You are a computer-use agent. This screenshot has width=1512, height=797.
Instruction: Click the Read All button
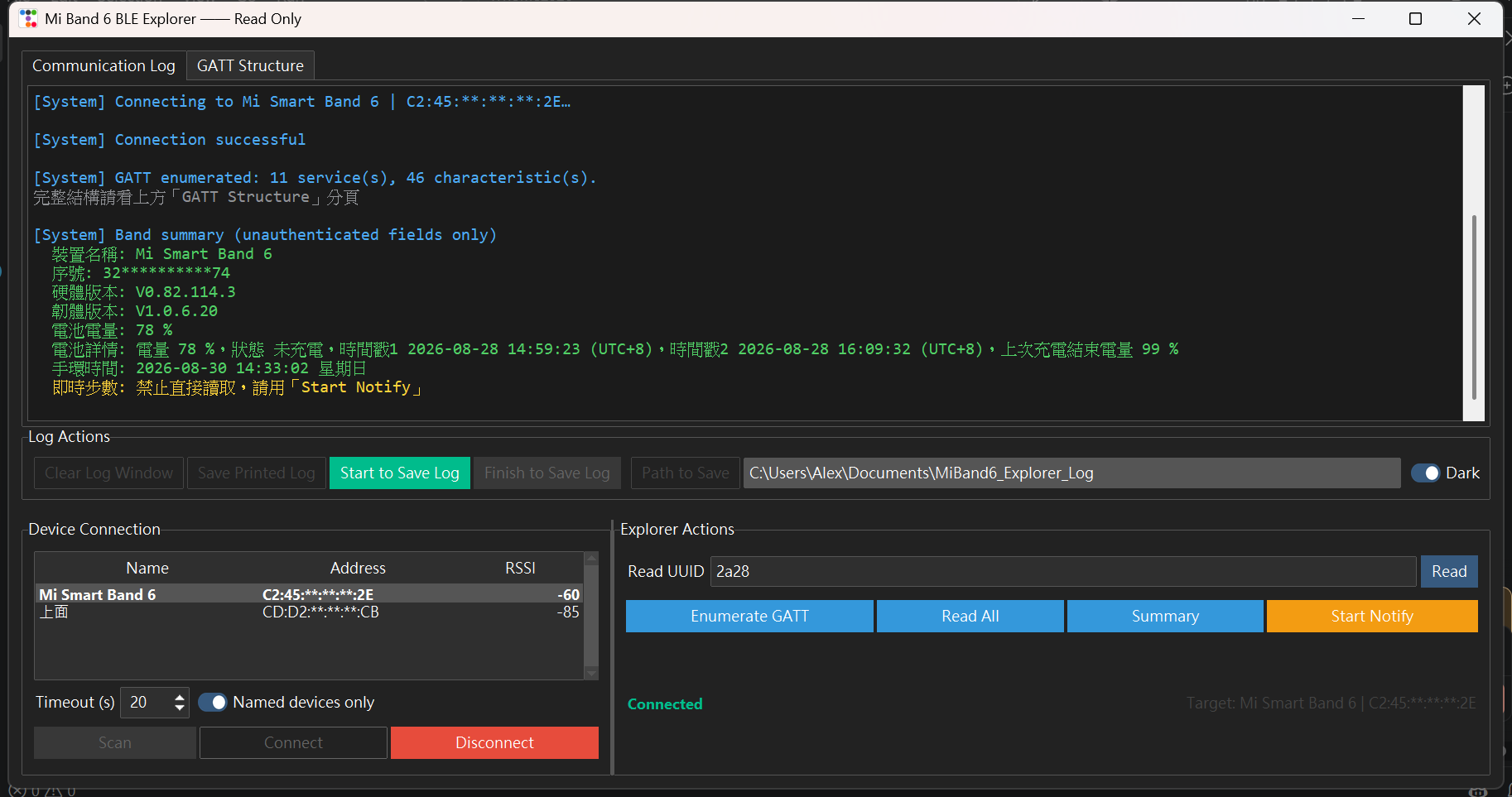pyautogui.click(x=970, y=616)
